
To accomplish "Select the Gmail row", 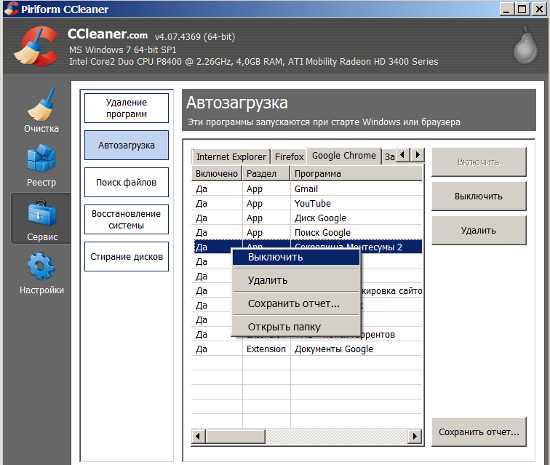I will click(x=307, y=189).
